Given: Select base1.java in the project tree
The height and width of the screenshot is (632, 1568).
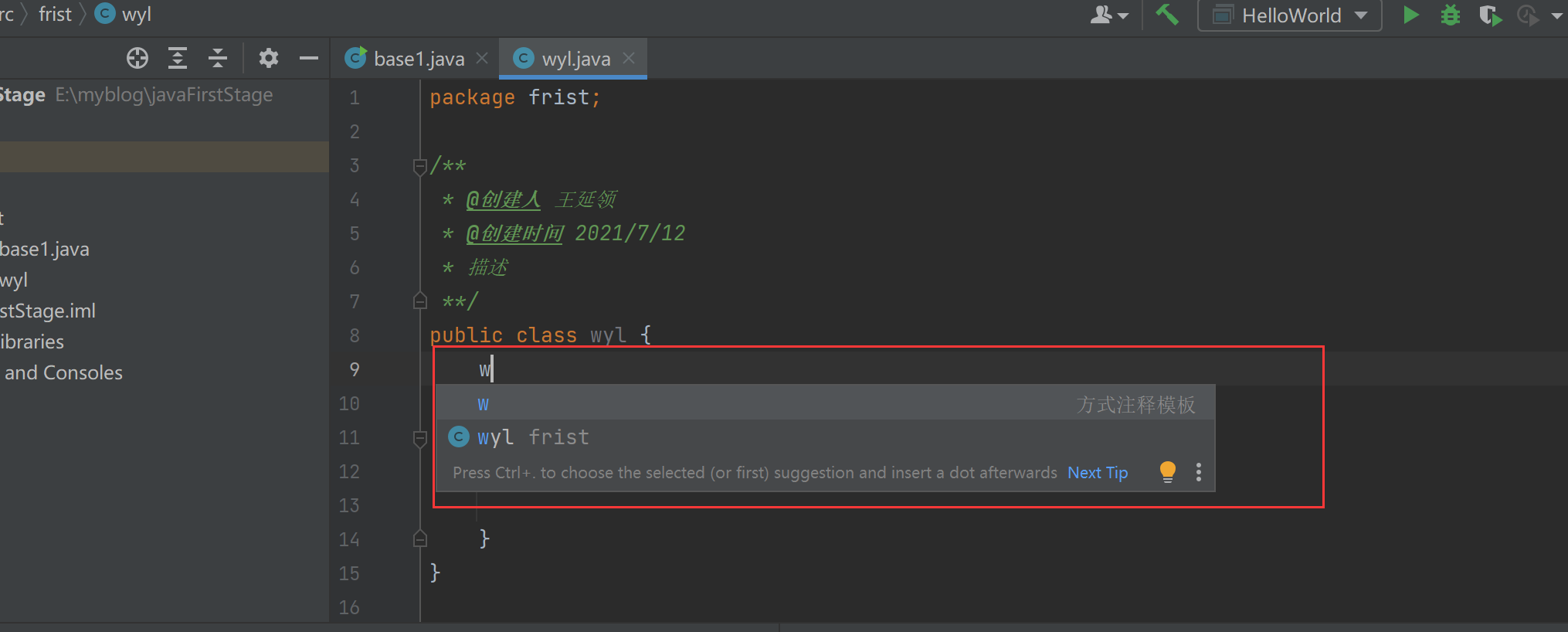Looking at the screenshot, I should 45,249.
